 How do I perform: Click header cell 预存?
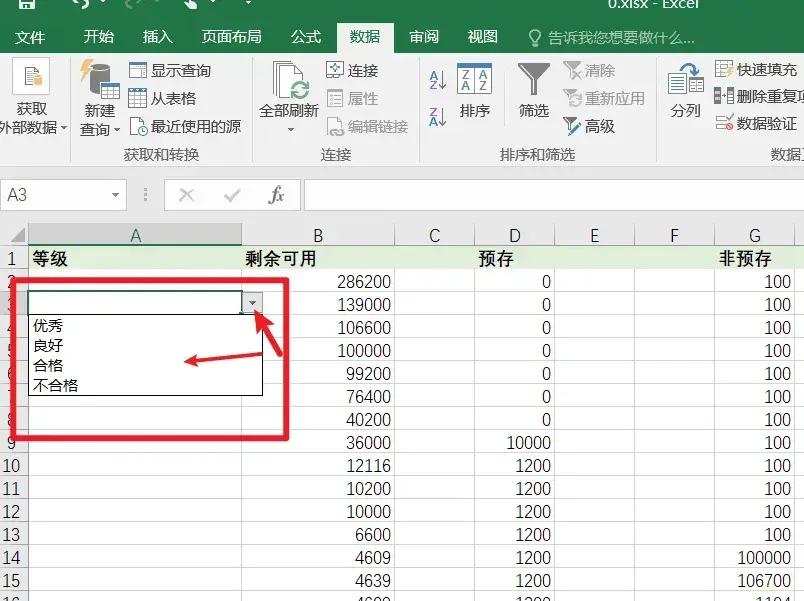pyautogui.click(x=514, y=258)
